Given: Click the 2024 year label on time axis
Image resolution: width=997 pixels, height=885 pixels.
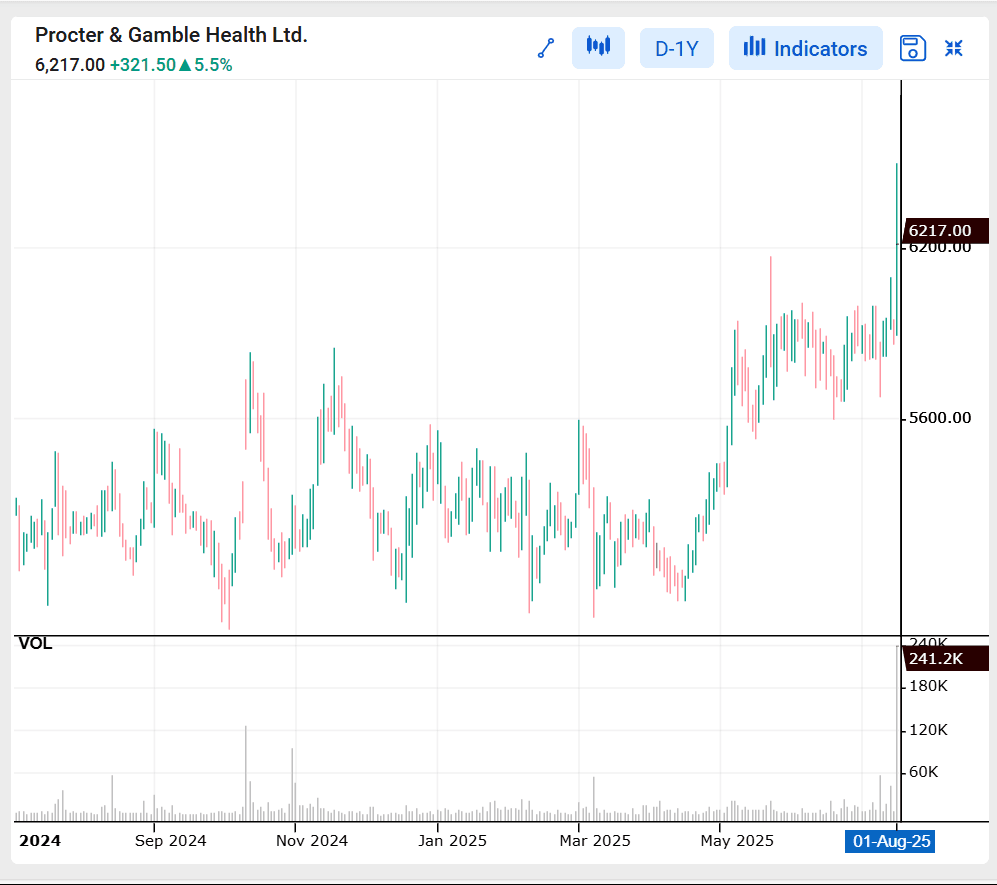Looking at the screenshot, I should pyautogui.click(x=40, y=840).
